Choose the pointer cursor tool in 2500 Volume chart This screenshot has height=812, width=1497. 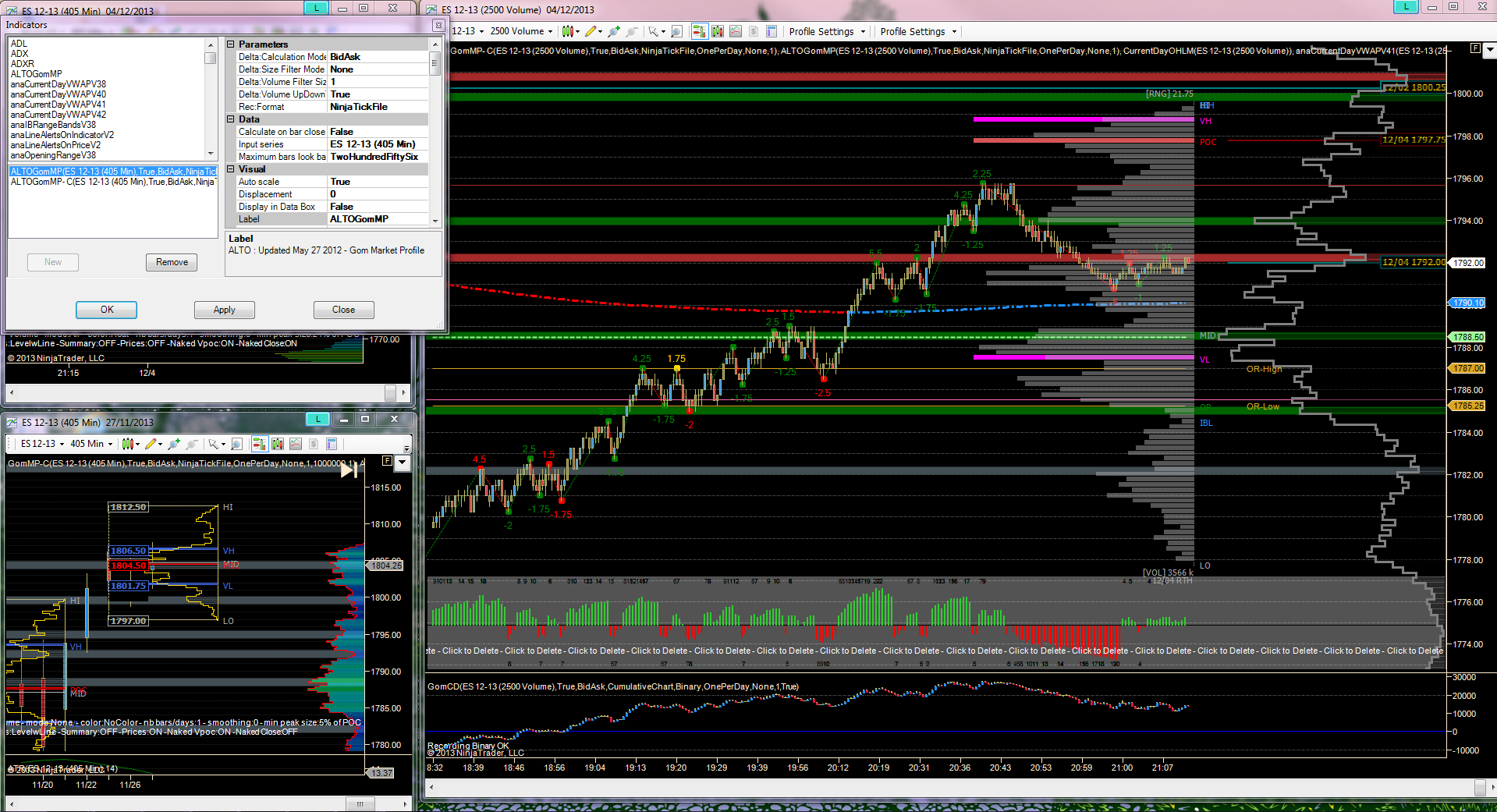tap(656, 31)
